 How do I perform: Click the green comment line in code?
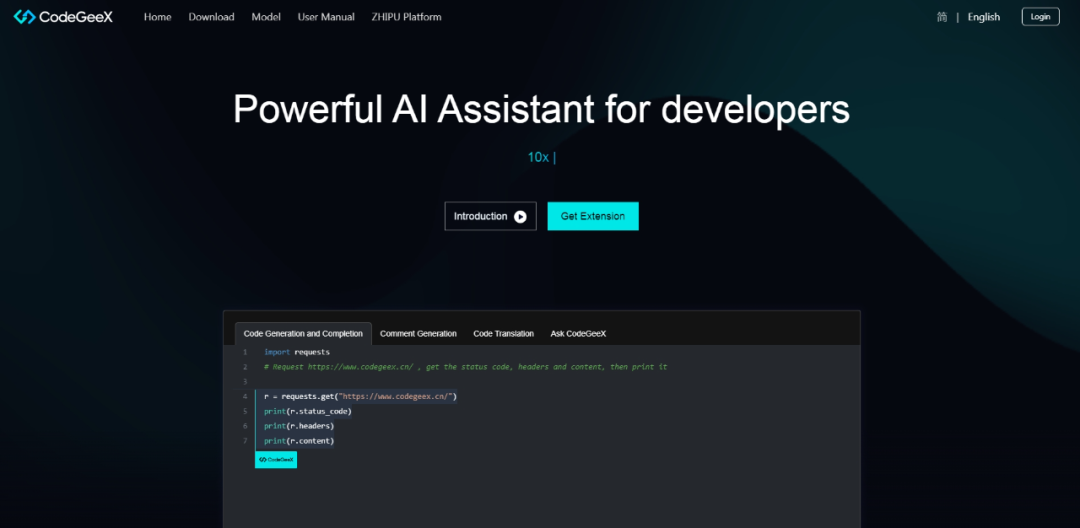click(x=465, y=367)
